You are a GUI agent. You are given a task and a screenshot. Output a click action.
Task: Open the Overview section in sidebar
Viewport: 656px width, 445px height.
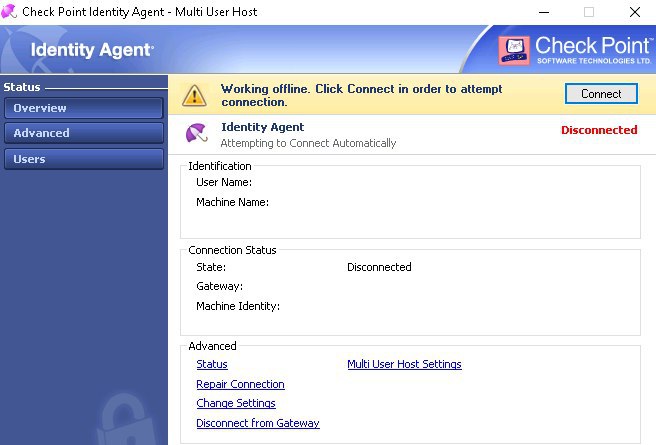[x=84, y=108]
